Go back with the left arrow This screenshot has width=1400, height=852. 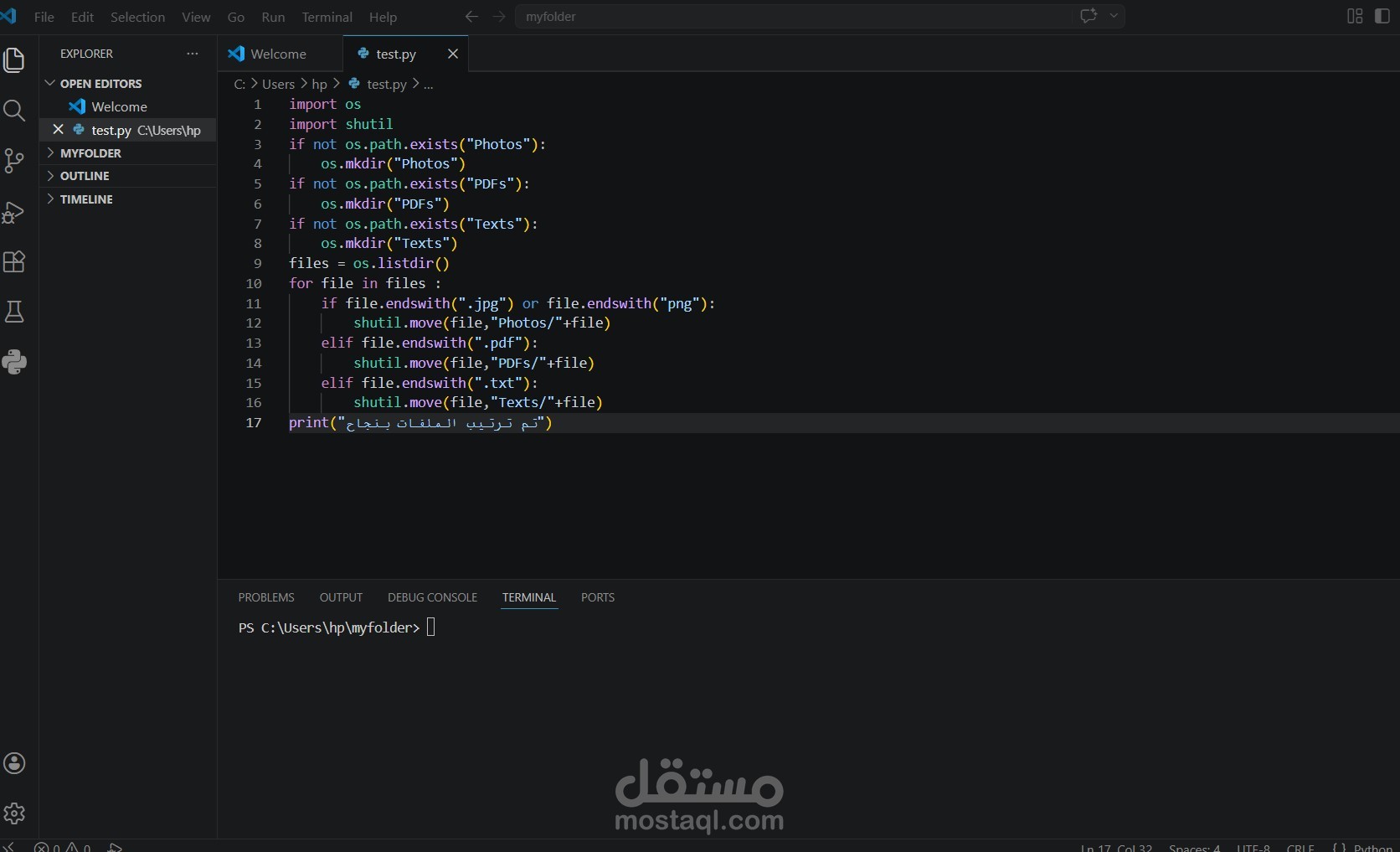pos(471,17)
